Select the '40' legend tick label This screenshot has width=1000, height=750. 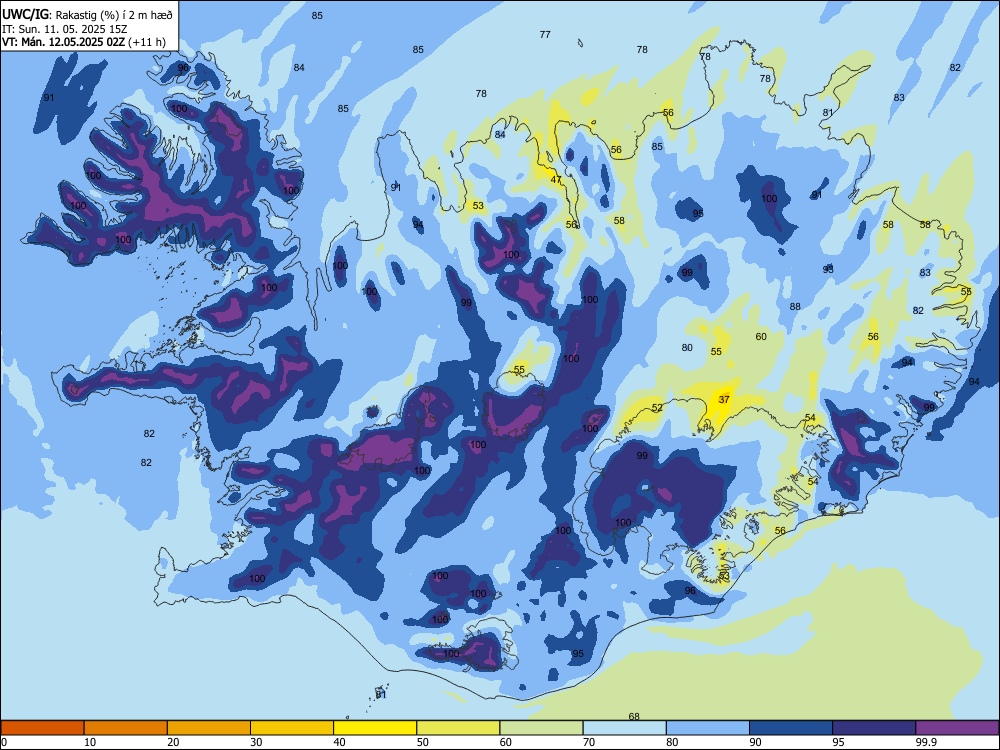point(339,742)
